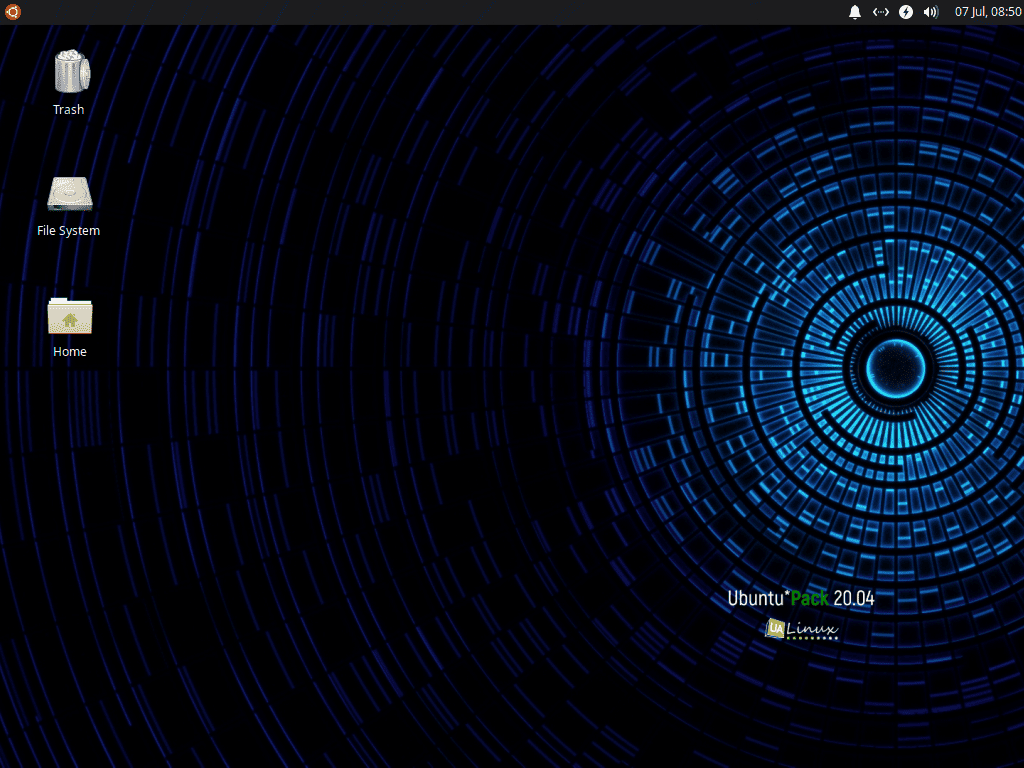Select the File System drive icon
The image size is (1024, 768).
pos(70,194)
